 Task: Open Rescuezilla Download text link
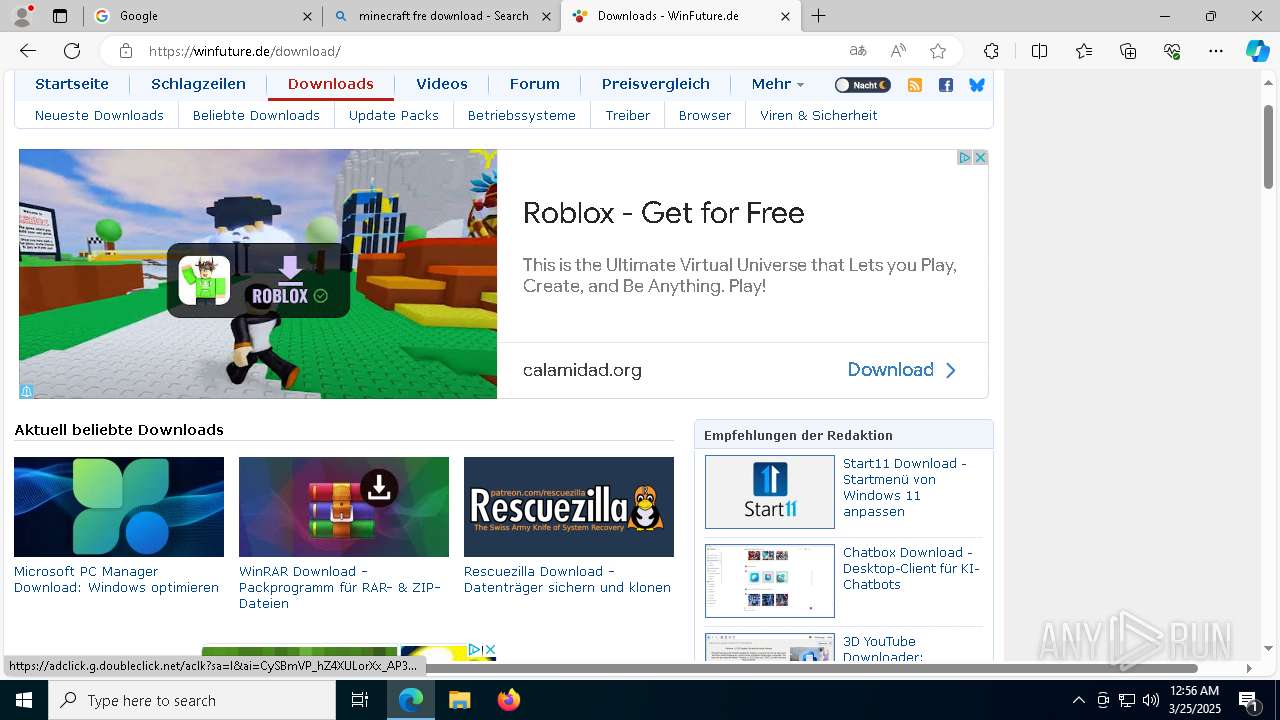pos(567,579)
